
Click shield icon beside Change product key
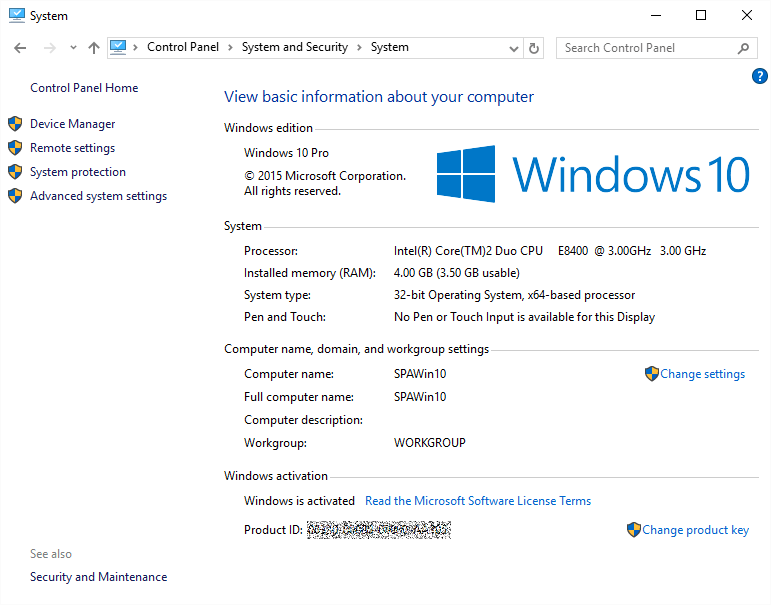pyautogui.click(x=634, y=530)
